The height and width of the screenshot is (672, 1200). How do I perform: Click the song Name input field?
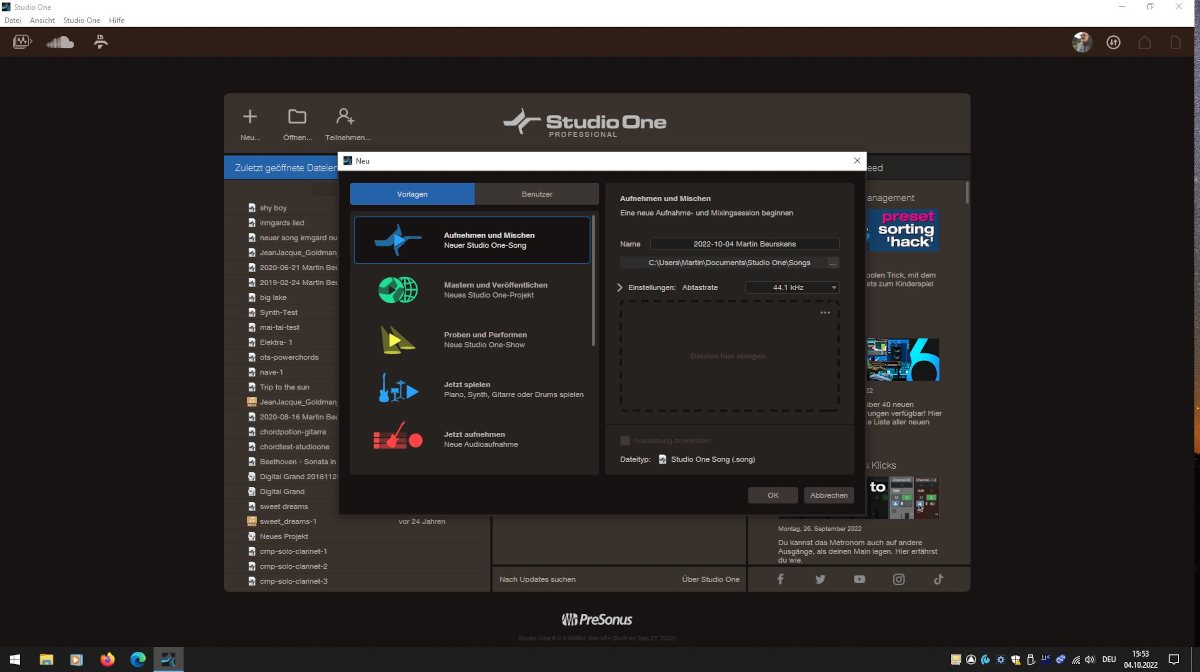pos(744,243)
